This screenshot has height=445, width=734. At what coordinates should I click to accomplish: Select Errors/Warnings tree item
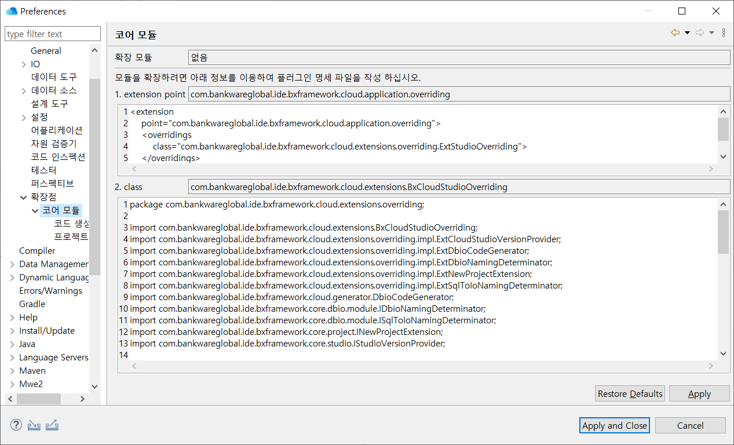tap(51, 291)
